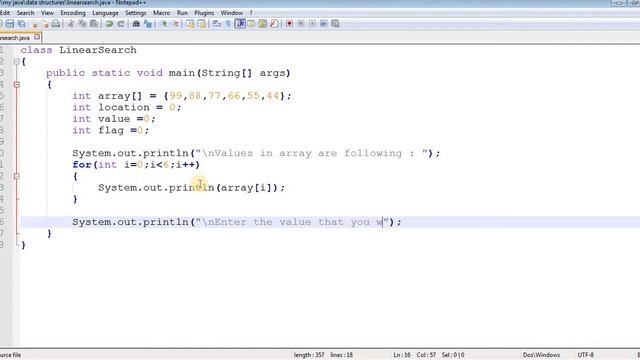Toggle the Word Wrap toolbar icon
Viewport: 640px width, 360px height.
click(x=217, y=24)
